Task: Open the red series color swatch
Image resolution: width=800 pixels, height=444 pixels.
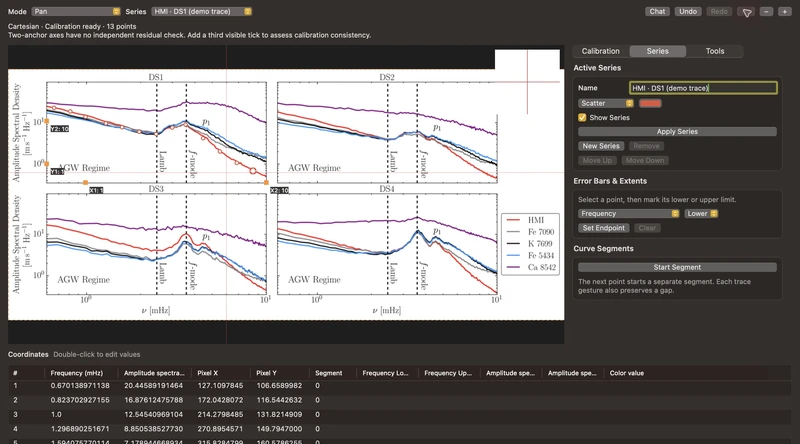Action: pyautogui.click(x=650, y=103)
